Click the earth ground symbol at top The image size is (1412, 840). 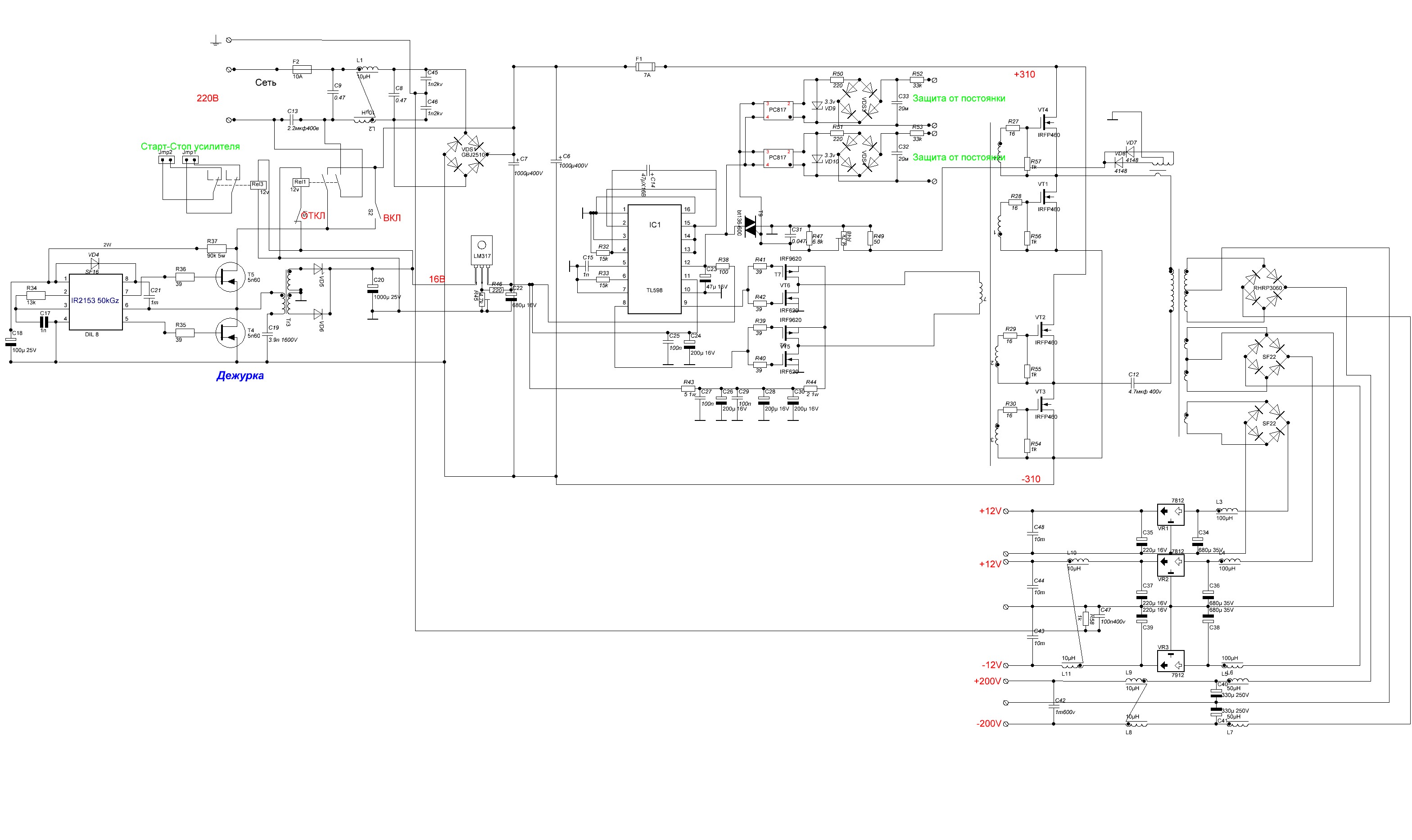(215, 40)
